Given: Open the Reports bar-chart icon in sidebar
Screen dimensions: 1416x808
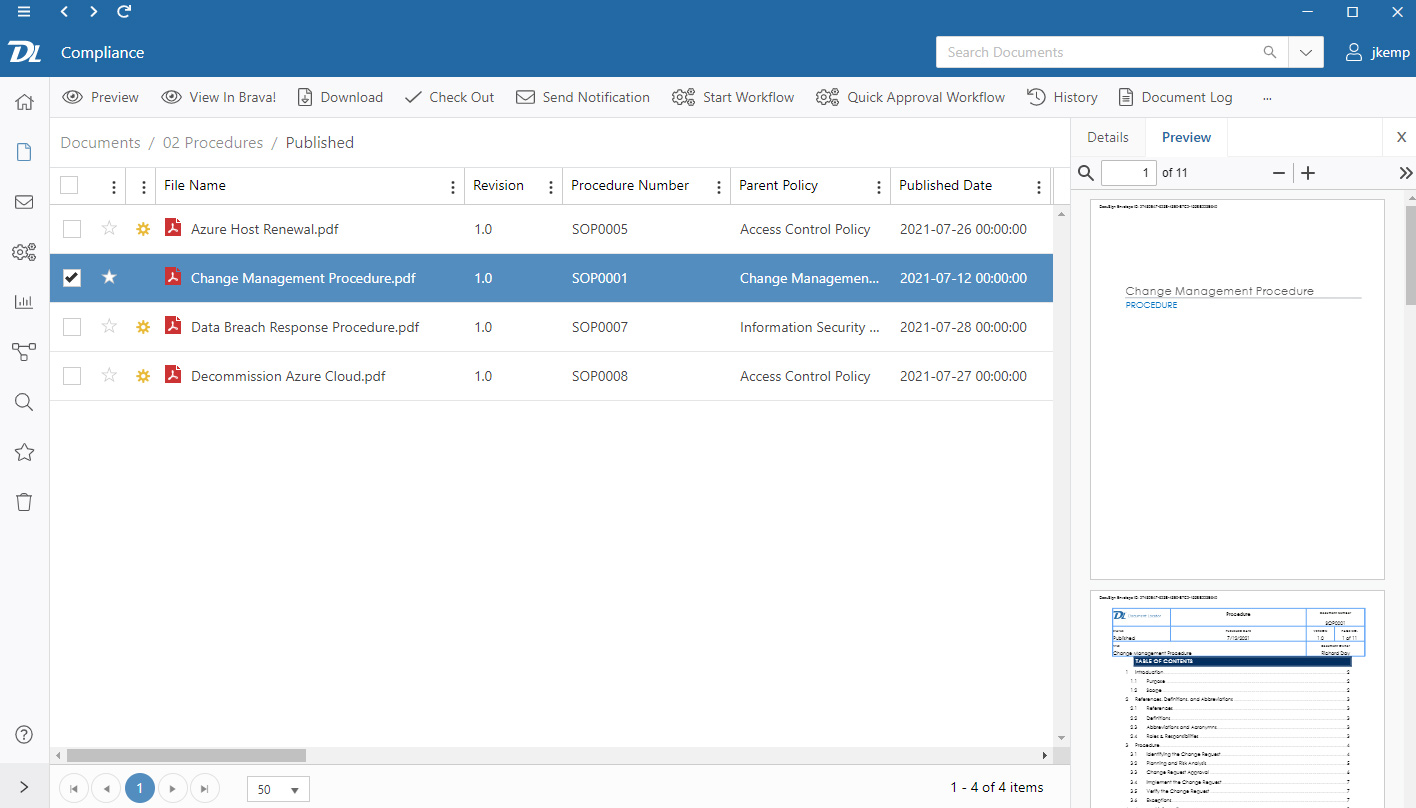Looking at the screenshot, I should coord(23,301).
